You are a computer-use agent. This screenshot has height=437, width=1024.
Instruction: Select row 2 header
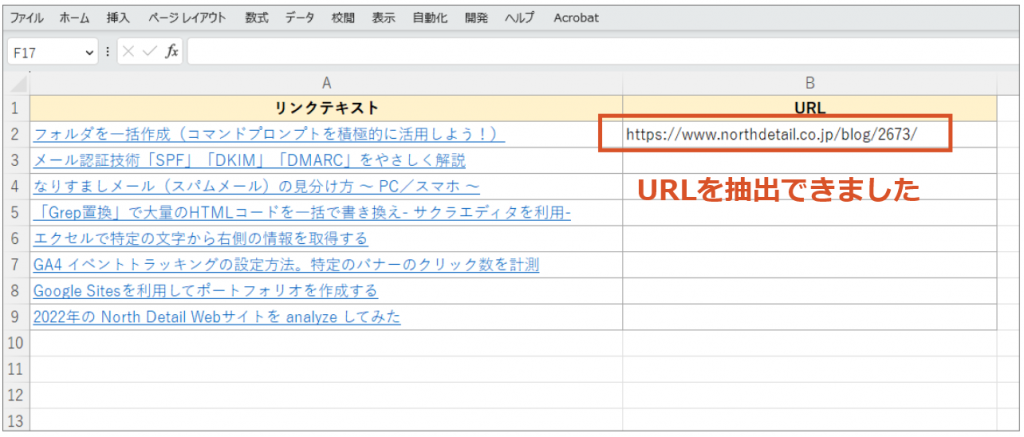tap(15, 134)
